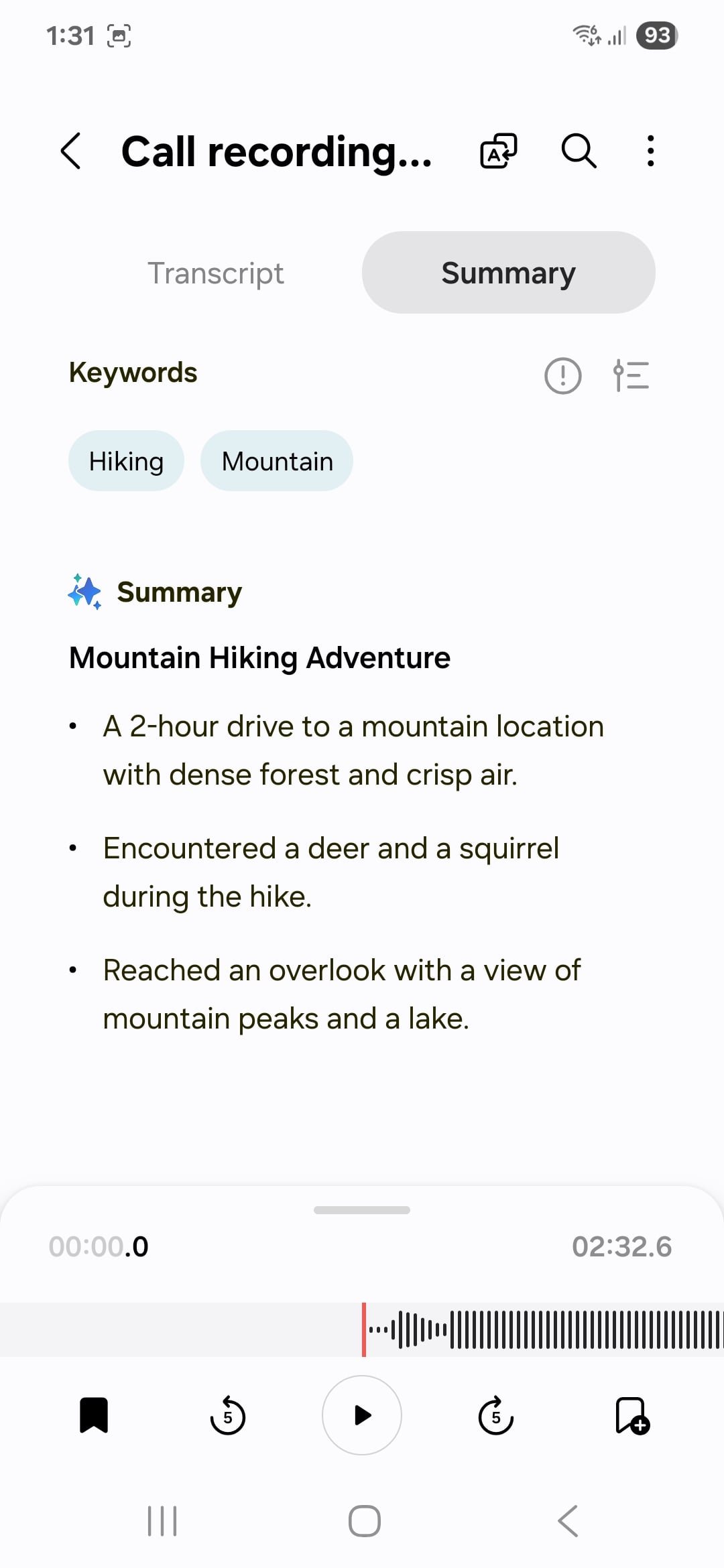Screen dimensions: 724x1568
Task: Expand the player panel drag handle
Action: click(x=362, y=1210)
